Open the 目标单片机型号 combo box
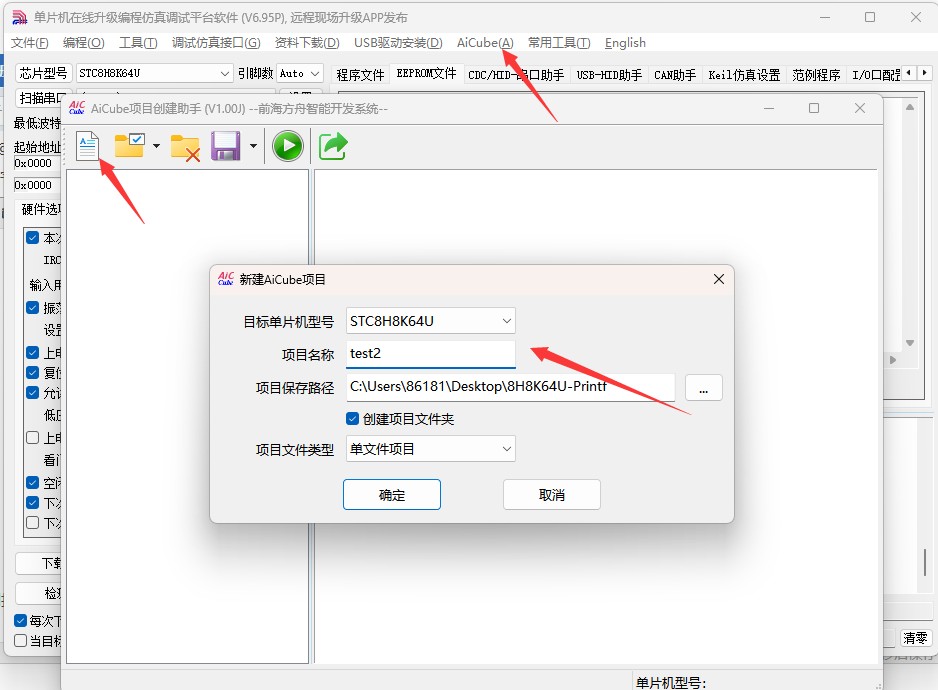 coord(431,321)
